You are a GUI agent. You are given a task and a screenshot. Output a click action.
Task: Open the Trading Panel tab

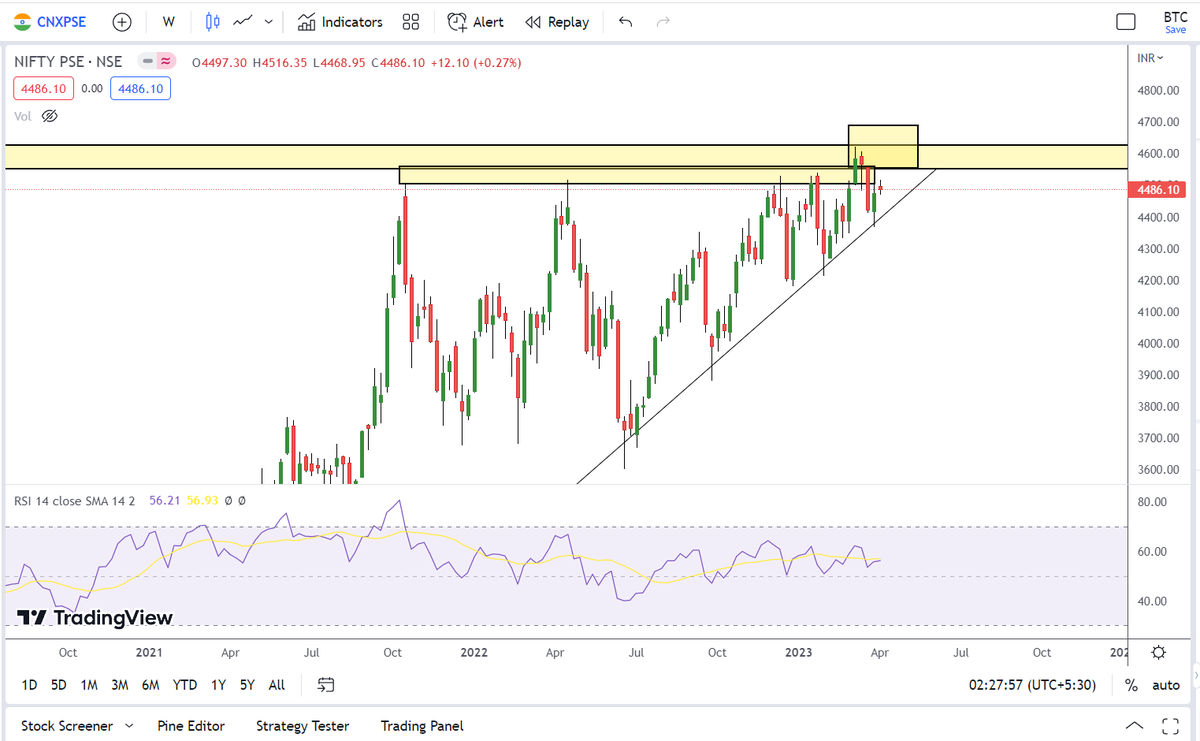[x=422, y=726]
